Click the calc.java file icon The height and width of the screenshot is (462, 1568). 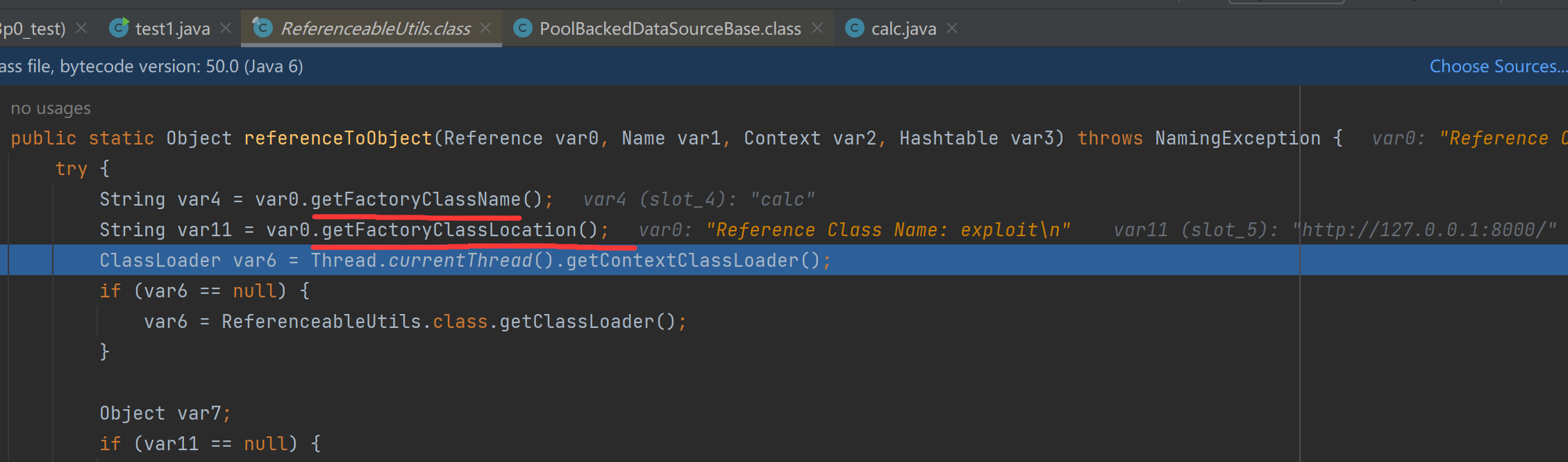point(855,28)
